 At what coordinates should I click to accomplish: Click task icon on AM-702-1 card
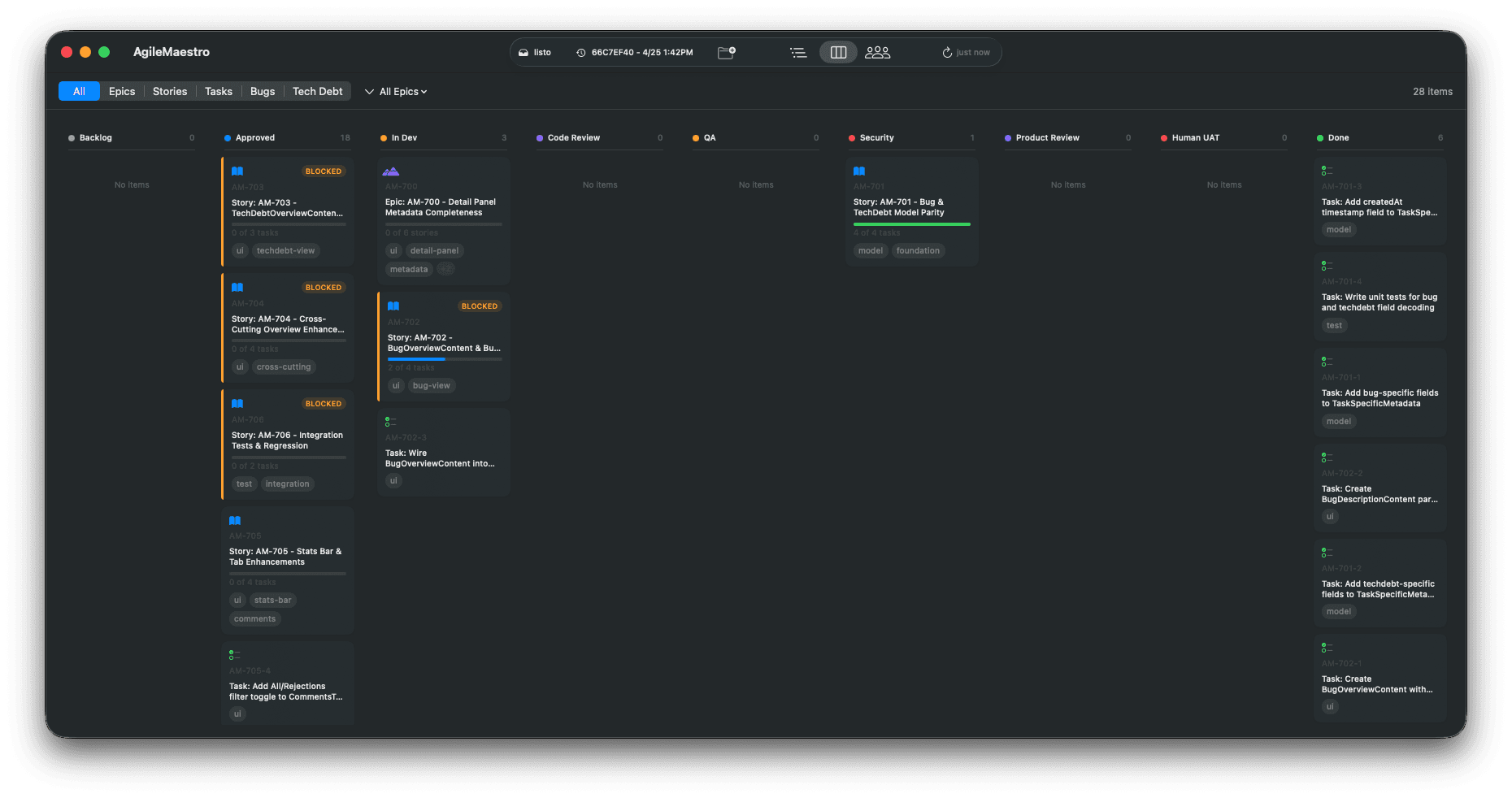(x=1327, y=648)
